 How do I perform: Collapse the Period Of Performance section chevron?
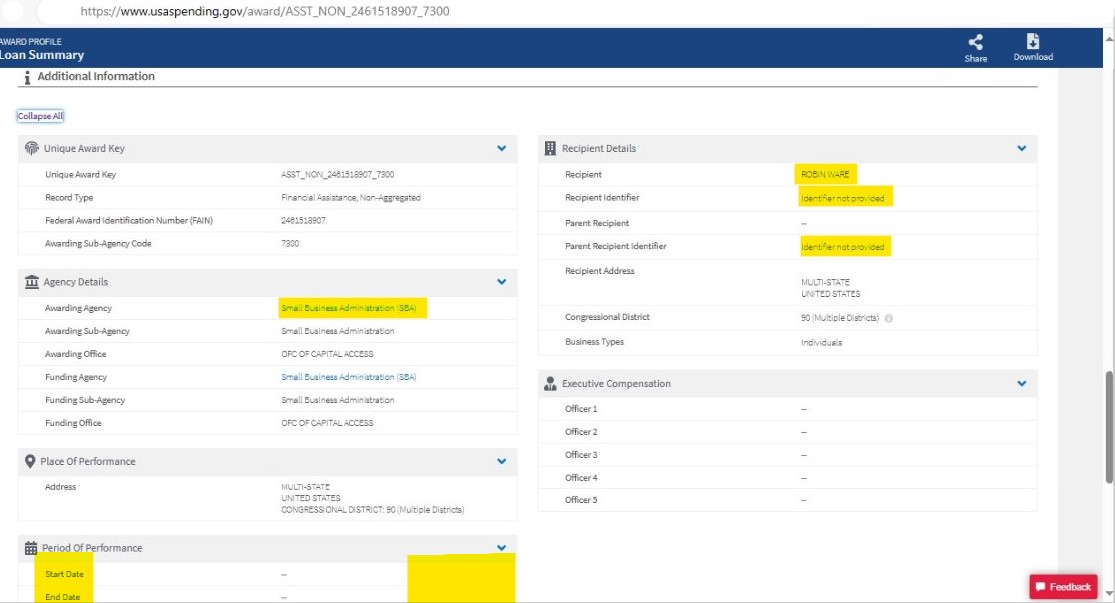click(501, 548)
